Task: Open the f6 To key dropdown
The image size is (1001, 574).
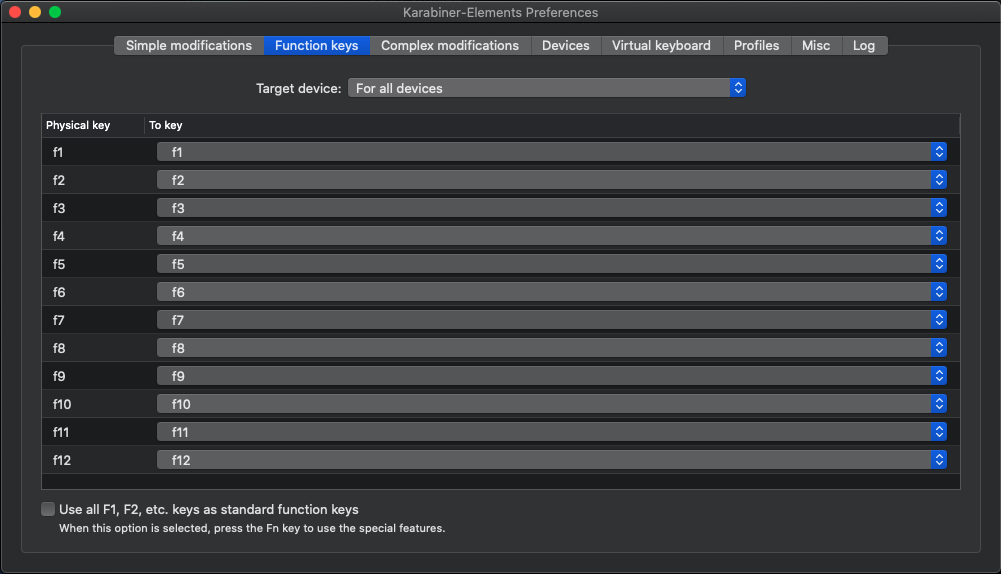Action: [x=552, y=292]
